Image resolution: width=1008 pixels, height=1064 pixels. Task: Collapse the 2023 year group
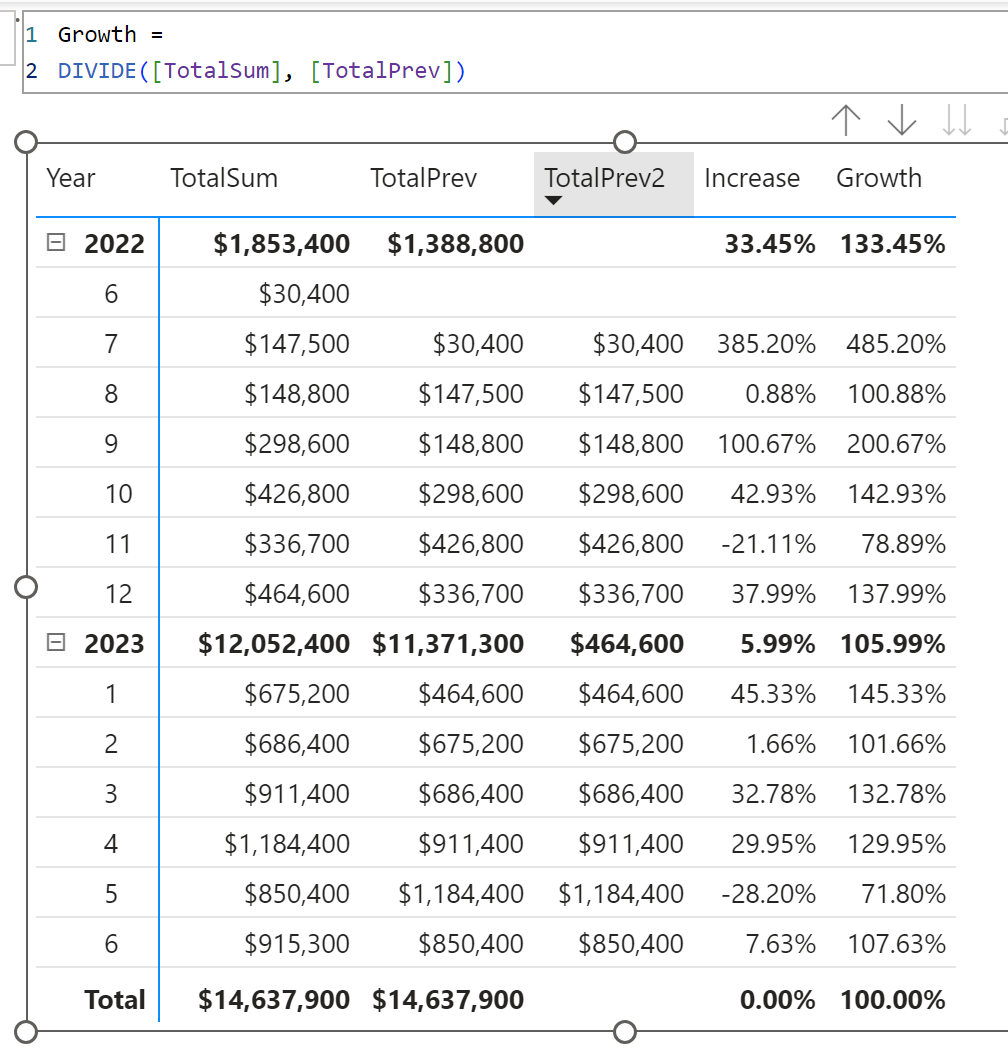point(57,643)
